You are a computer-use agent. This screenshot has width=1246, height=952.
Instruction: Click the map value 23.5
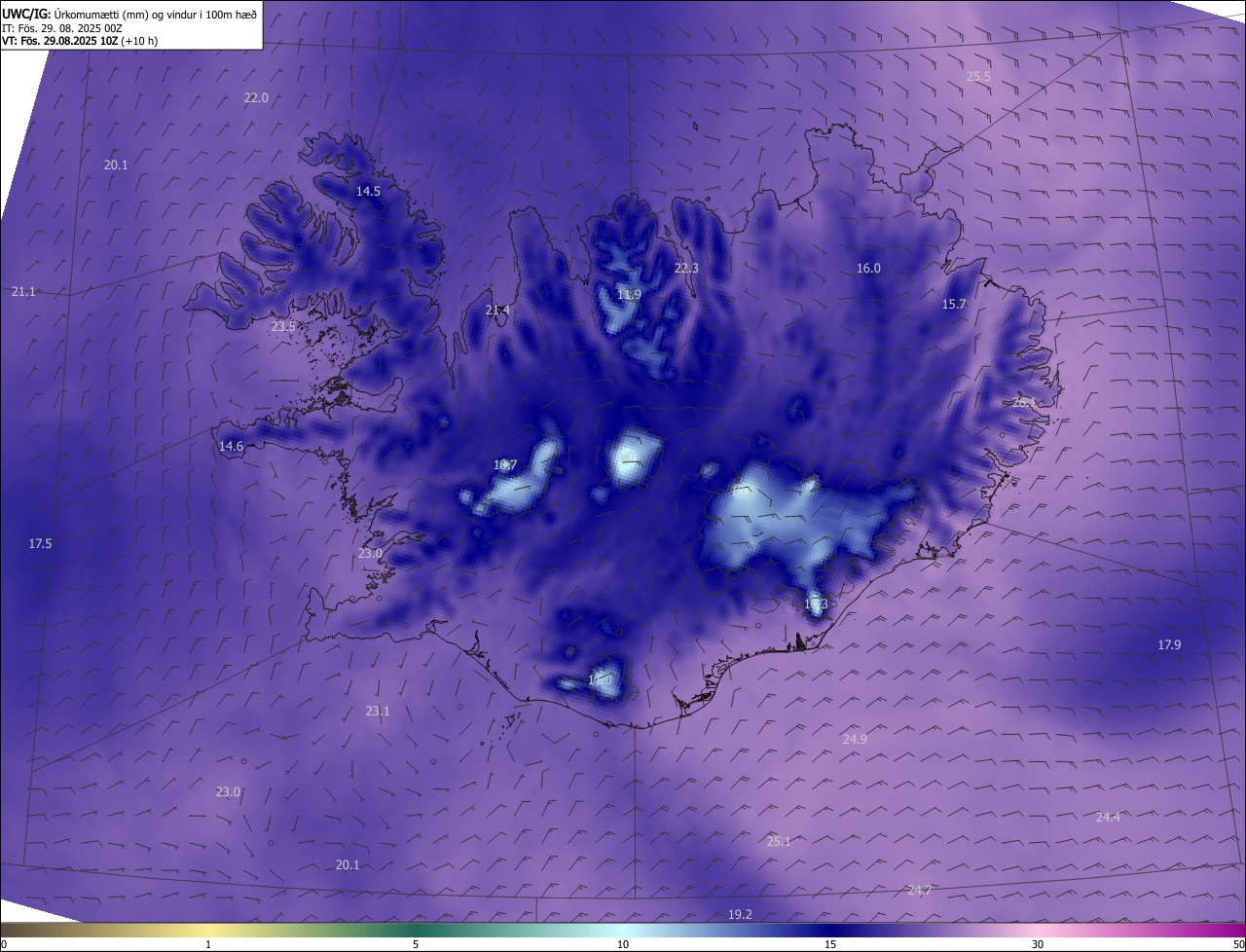point(283,327)
